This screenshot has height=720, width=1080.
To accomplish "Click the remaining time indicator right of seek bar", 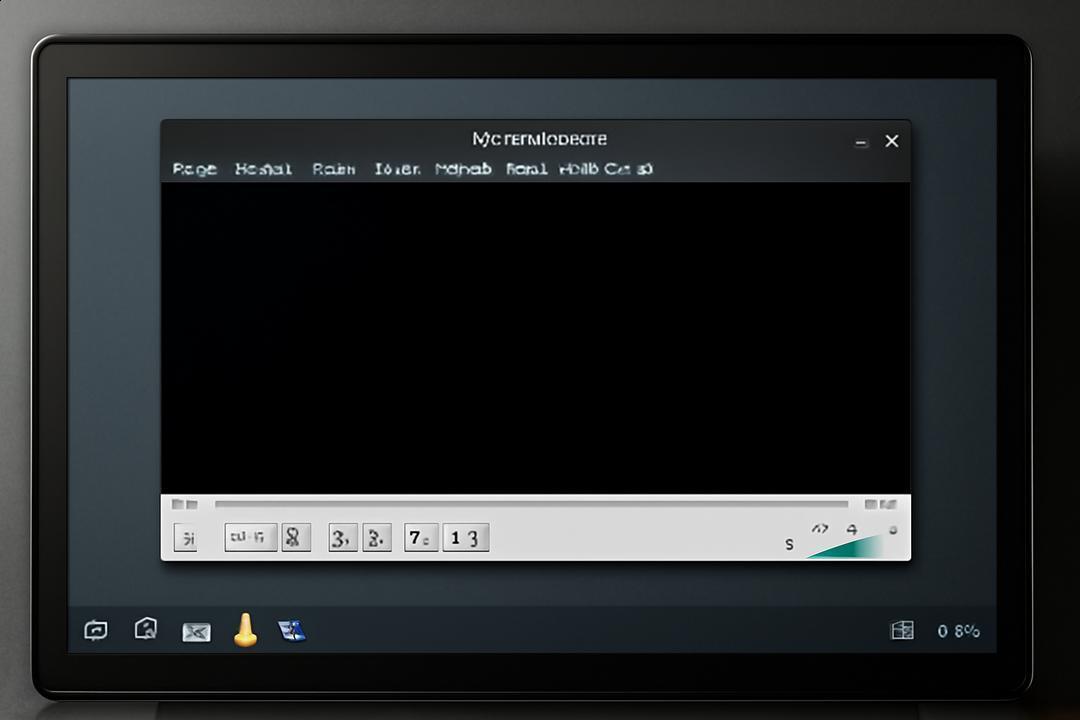I will pyautogui.click(x=880, y=504).
